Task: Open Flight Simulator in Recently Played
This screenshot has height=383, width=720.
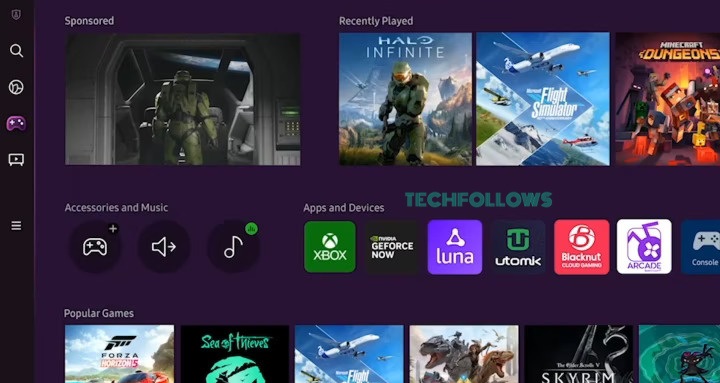Action: (x=543, y=99)
